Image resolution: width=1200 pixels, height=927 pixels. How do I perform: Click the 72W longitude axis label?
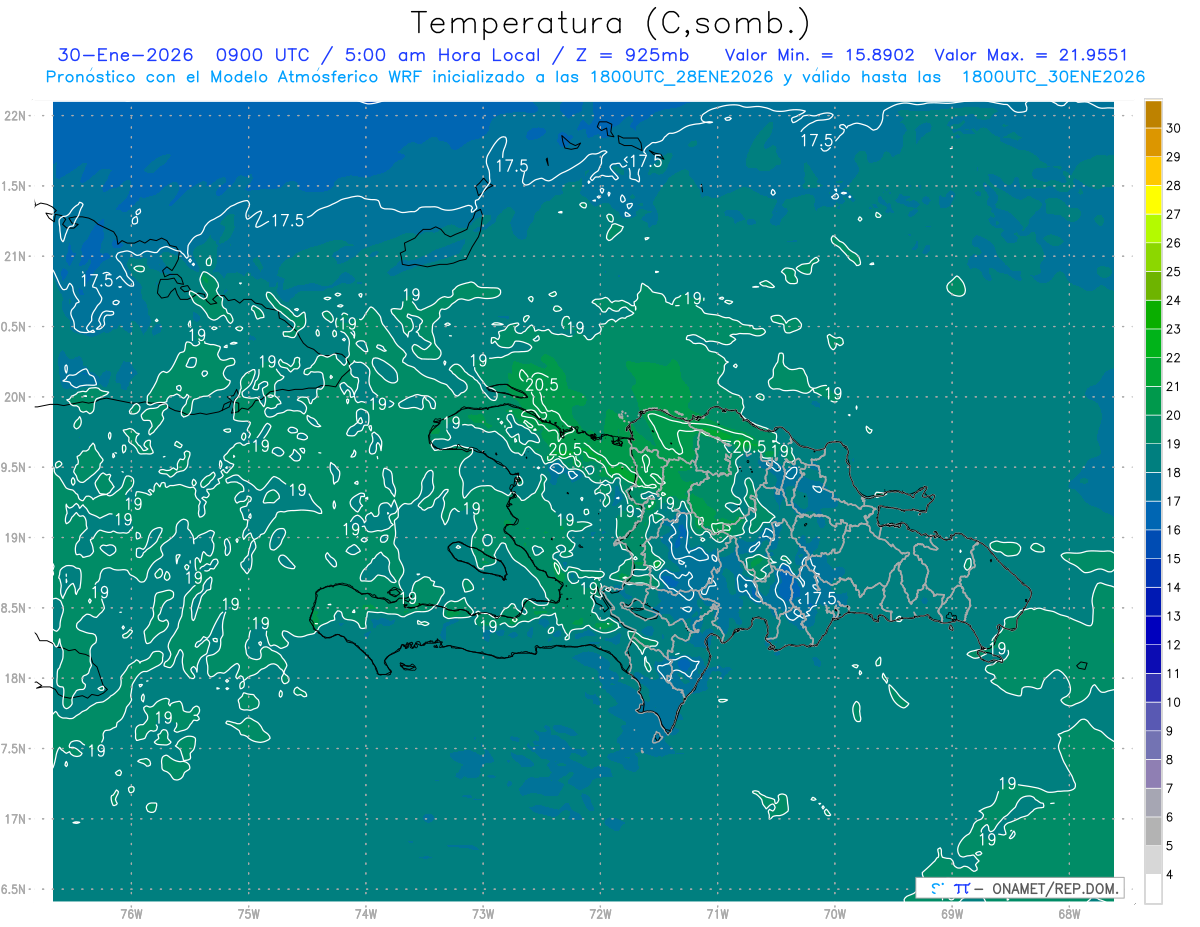coord(600,913)
